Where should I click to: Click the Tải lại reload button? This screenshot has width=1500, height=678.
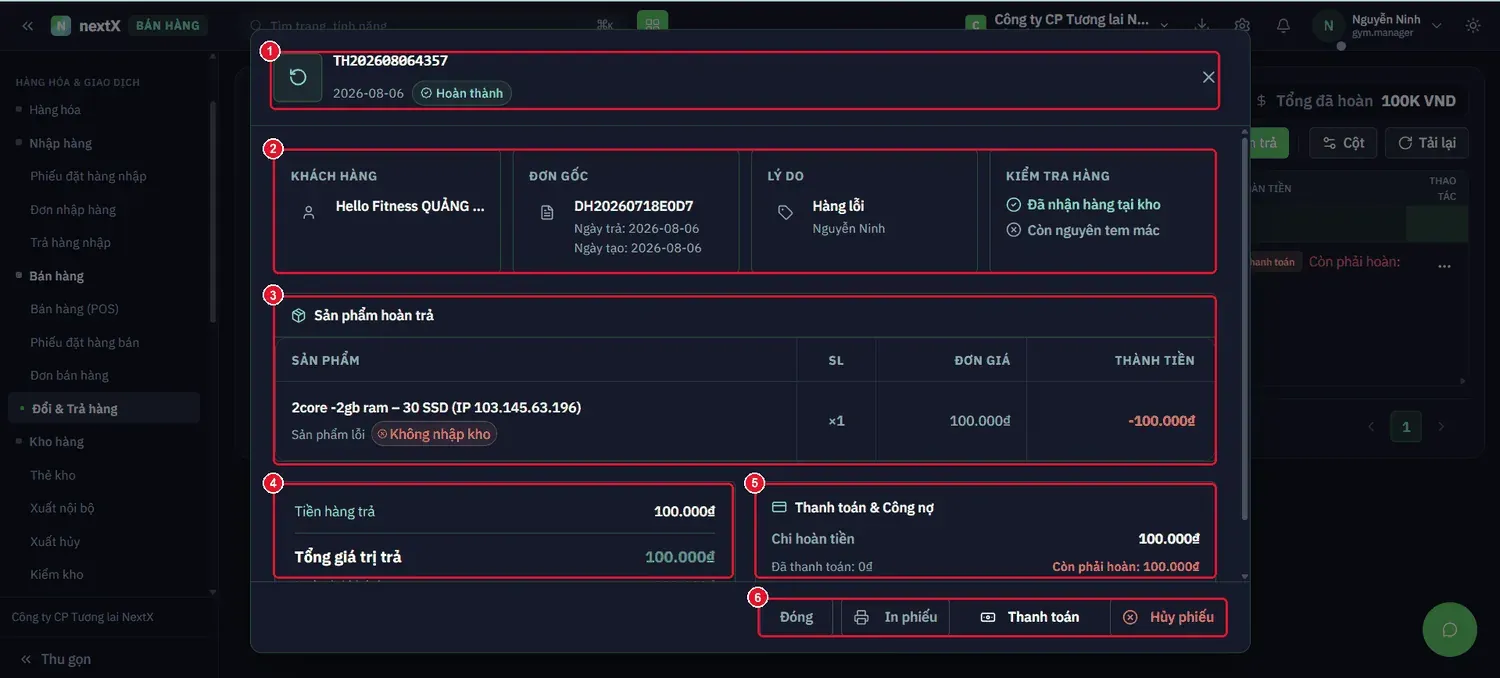[x=1427, y=143]
